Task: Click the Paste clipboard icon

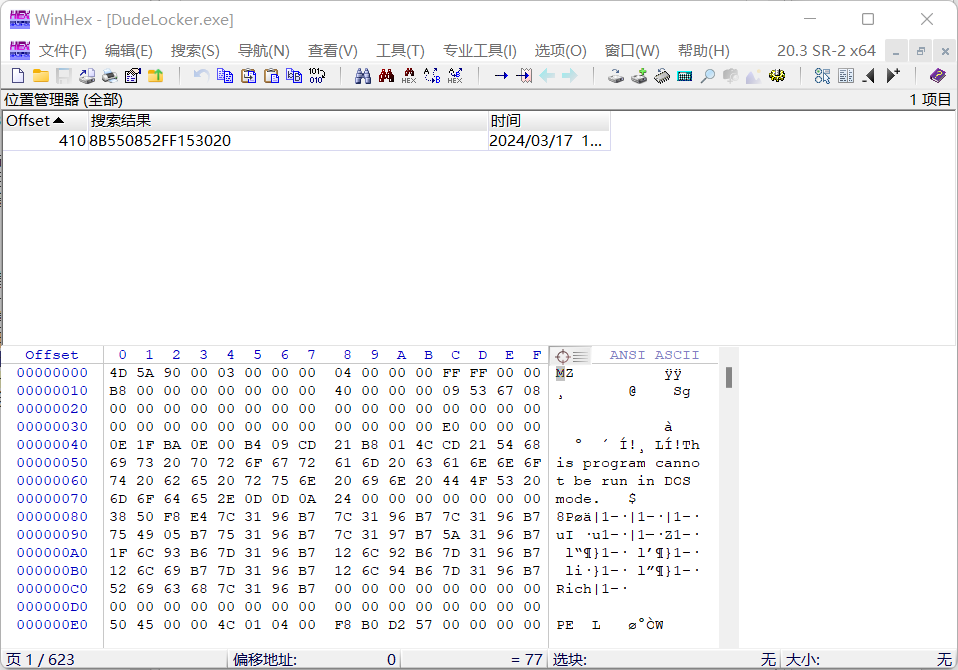Action: (x=271, y=76)
